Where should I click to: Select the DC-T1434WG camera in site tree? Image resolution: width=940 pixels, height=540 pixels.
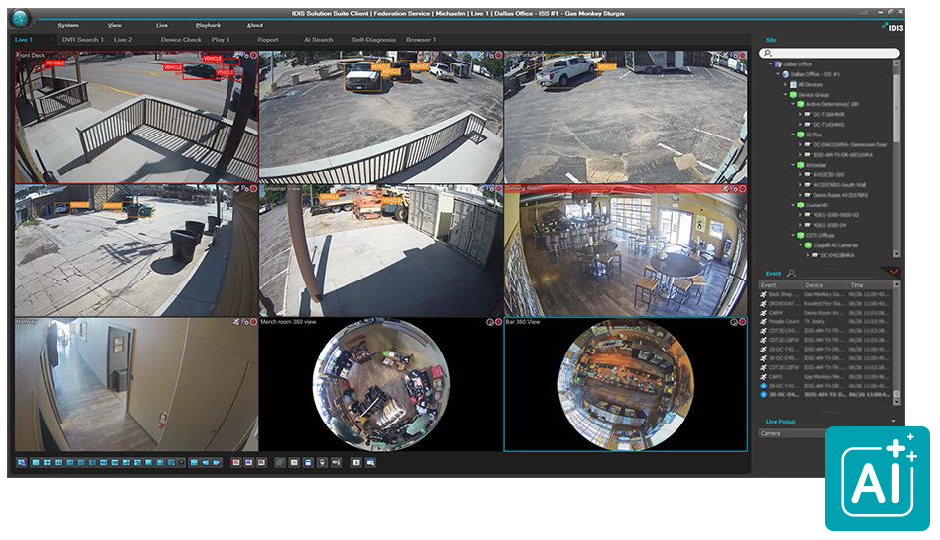pyautogui.click(x=828, y=125)
